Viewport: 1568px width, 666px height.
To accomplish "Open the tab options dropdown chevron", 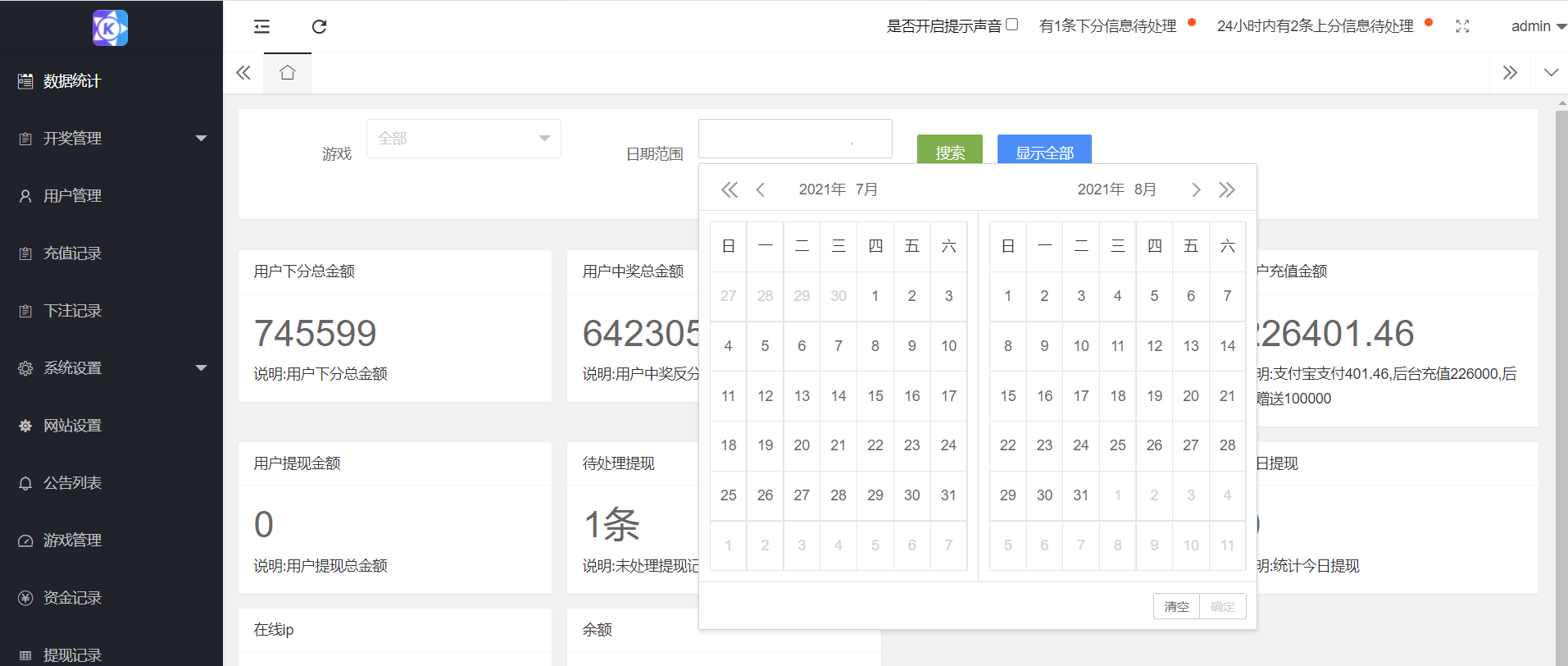I will (x=1551, y=73).
